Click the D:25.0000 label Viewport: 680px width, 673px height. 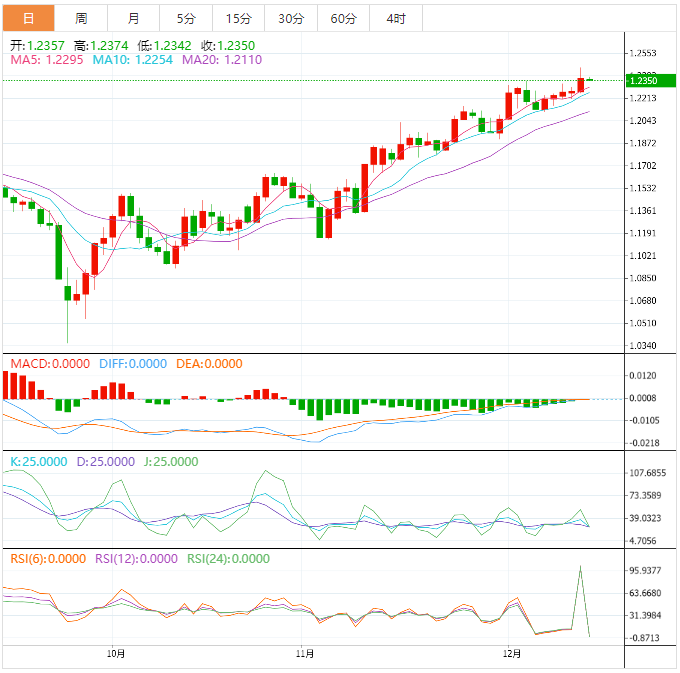coord(105,461)
